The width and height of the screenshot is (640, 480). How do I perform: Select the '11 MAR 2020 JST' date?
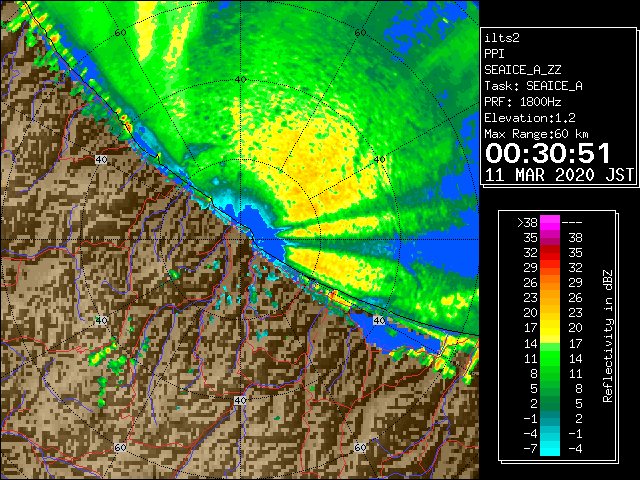pos(559,175)
